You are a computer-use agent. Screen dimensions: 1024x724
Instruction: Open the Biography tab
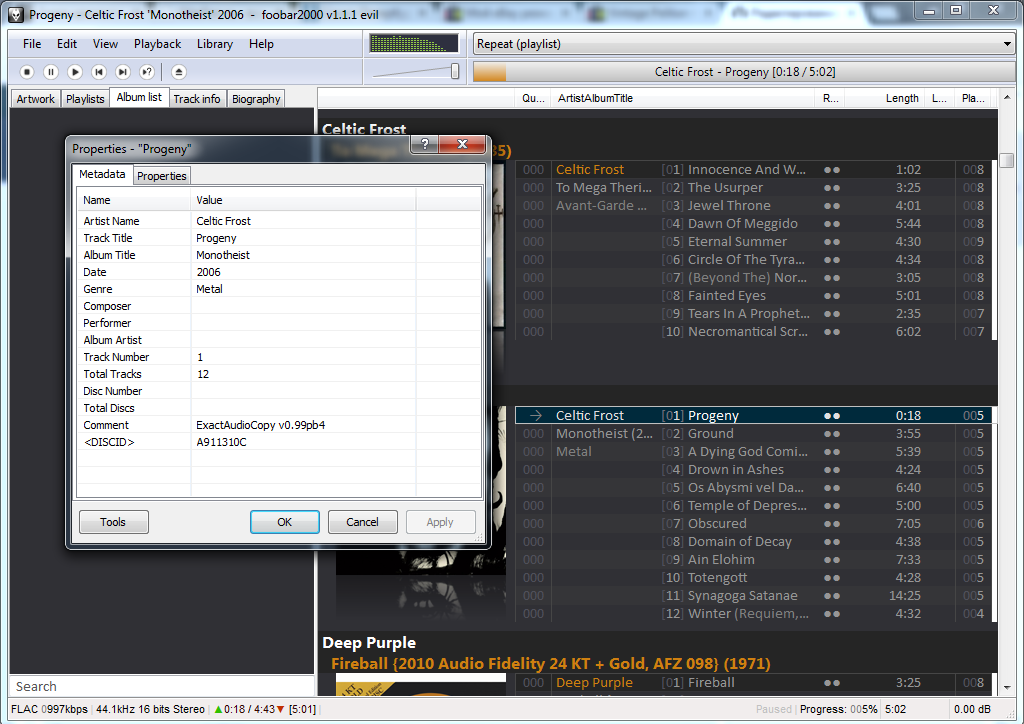click(x=256, y=99)
